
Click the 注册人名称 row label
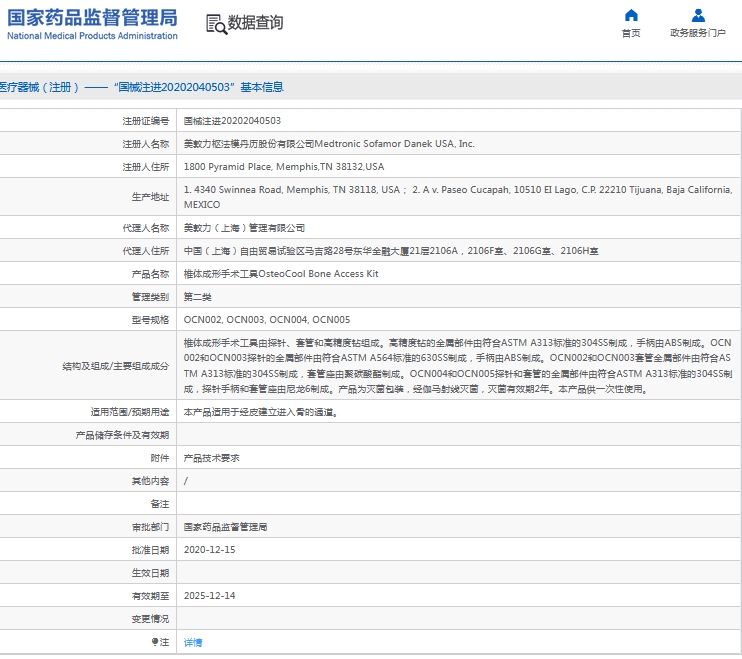tap(146, 144)
